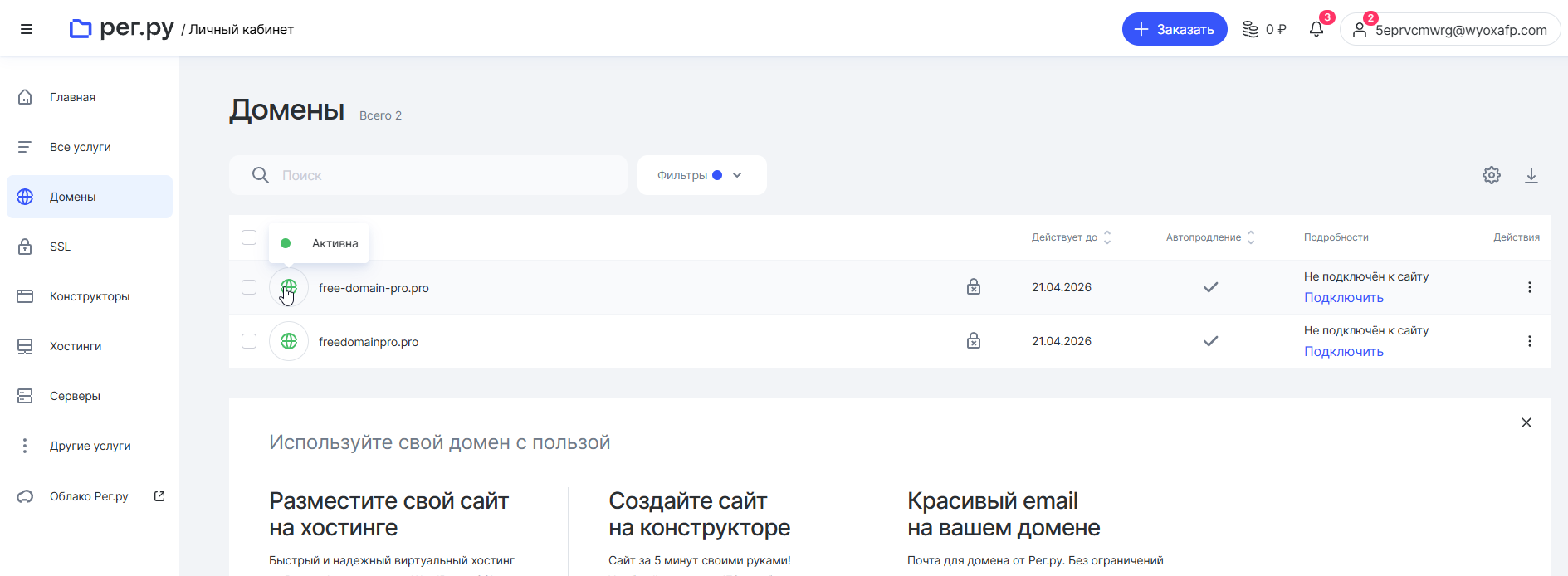This screenshot has height=576, width=1568.
Task: Go to Хостинги in sidebar
Action: [x=75, y=346]
